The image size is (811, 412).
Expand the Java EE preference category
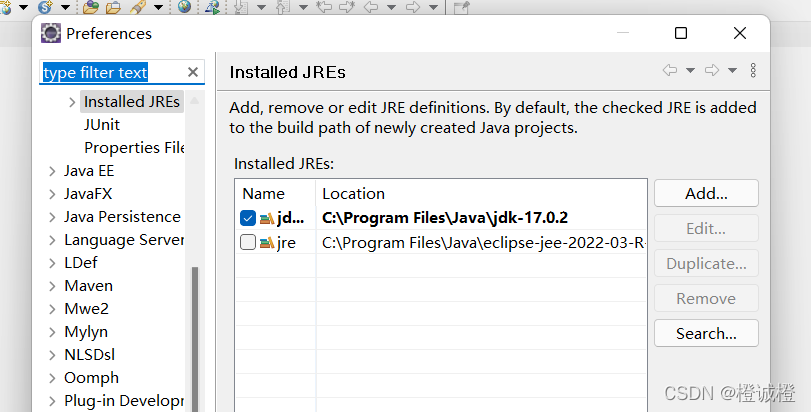pos(52,171)
